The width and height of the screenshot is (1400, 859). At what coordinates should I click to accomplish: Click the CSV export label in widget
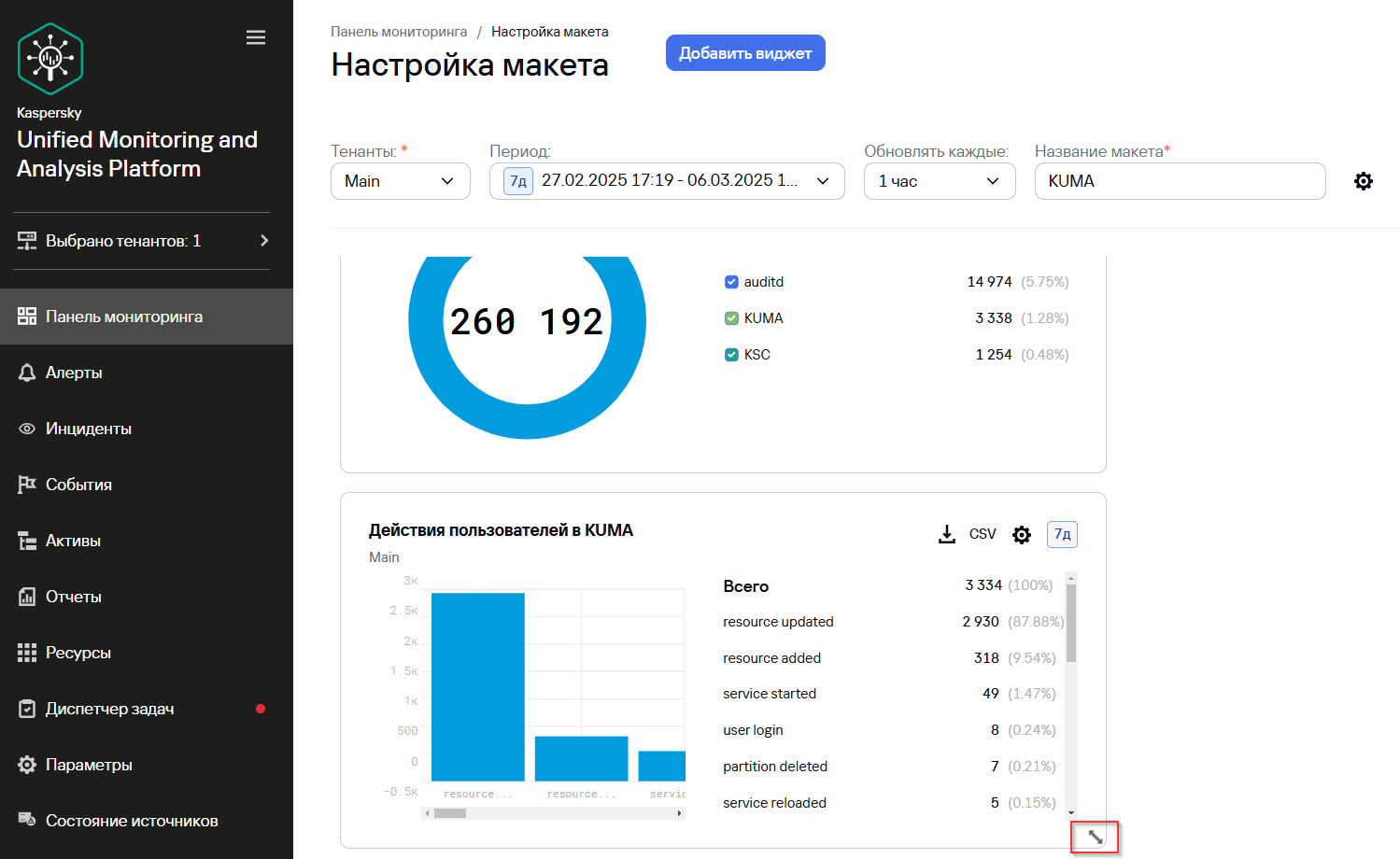[x=983, y=534]
